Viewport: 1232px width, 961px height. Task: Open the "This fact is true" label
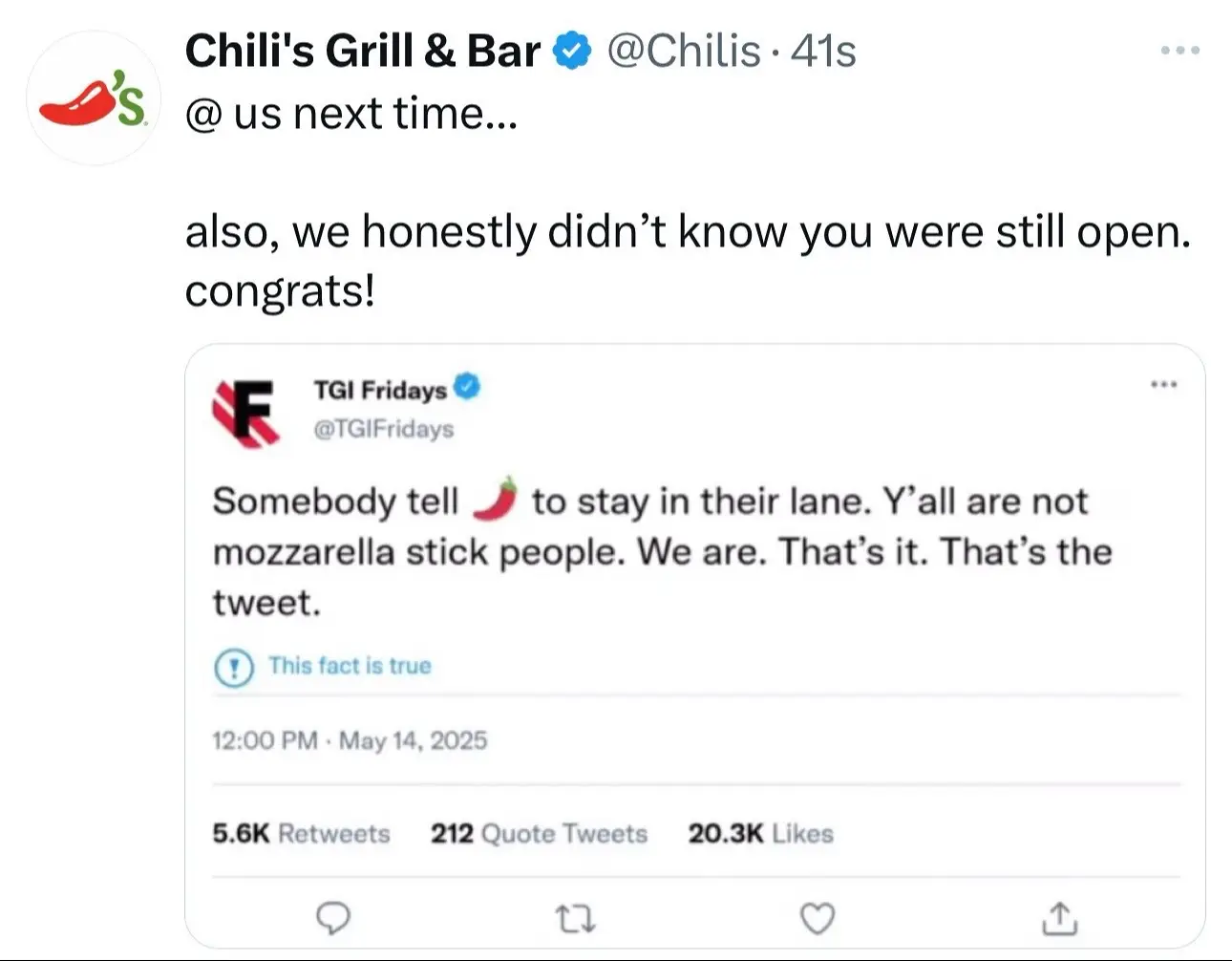coord(350,666)
